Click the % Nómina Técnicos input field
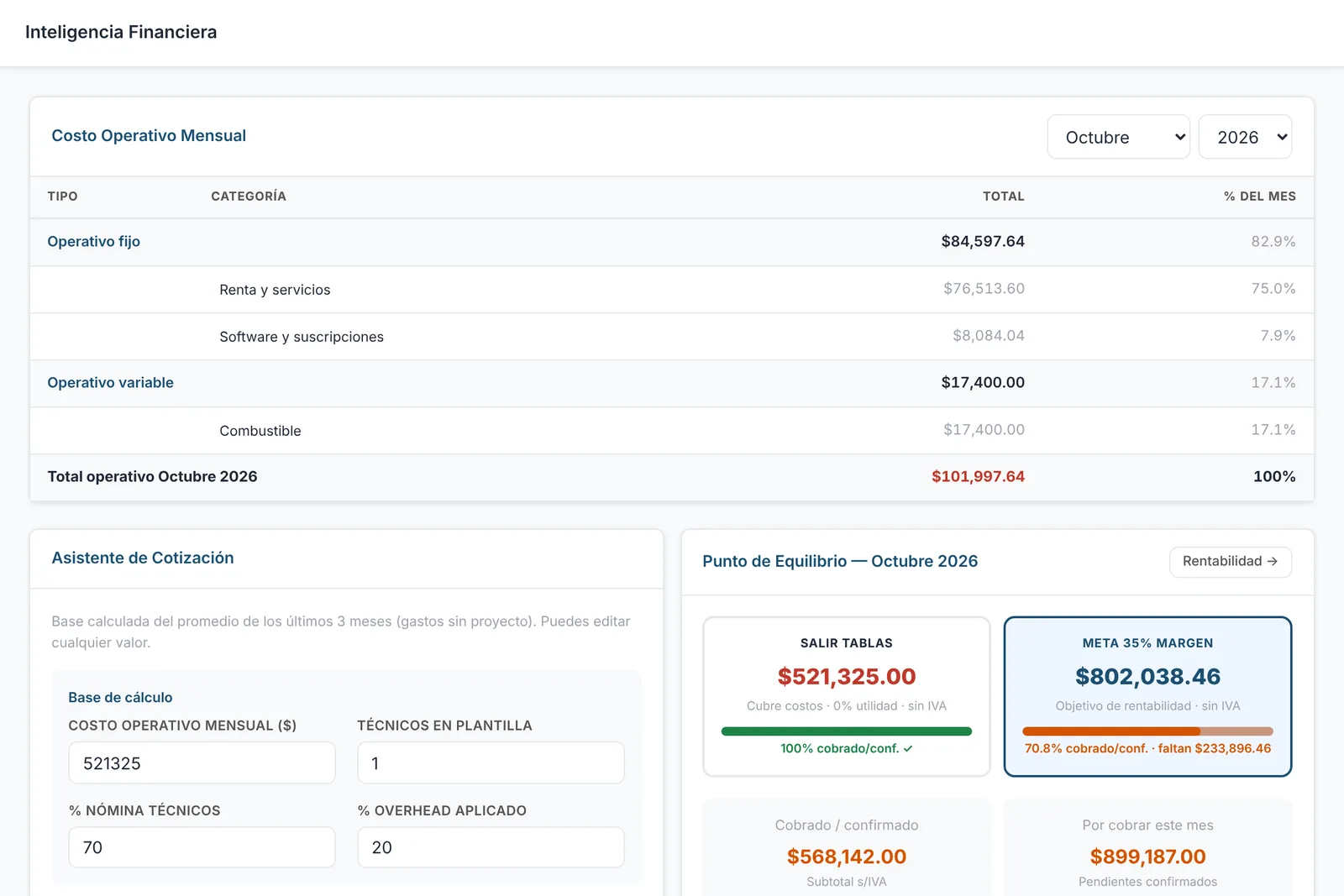Screen dimensions: 1344x896 (x=202, y=847)
